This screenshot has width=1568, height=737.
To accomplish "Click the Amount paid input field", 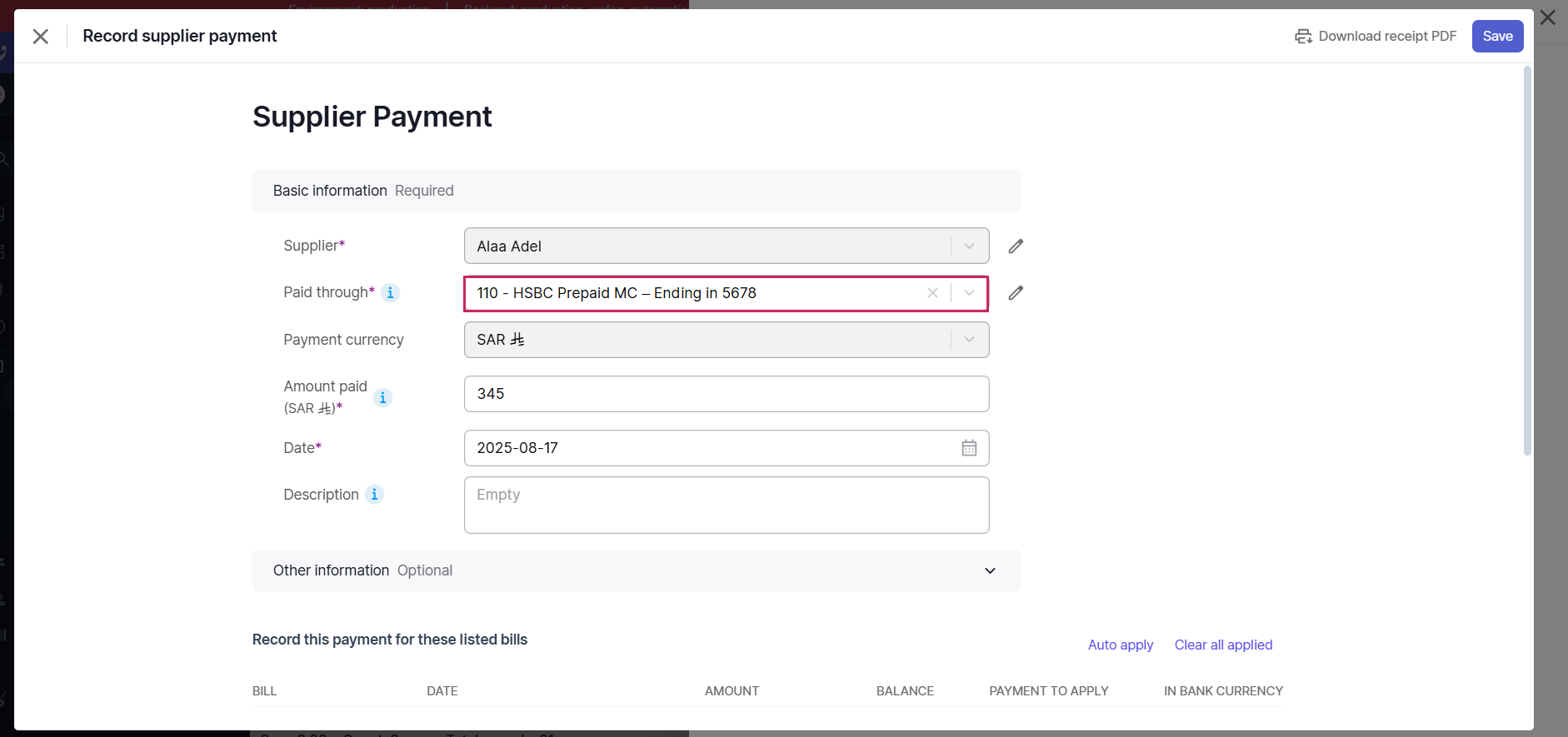I will pos(725,394).
